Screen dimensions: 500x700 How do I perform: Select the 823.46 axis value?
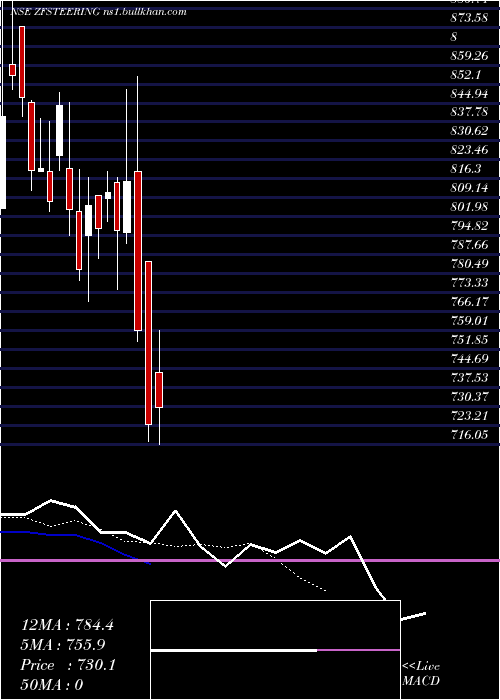[469, 150]
